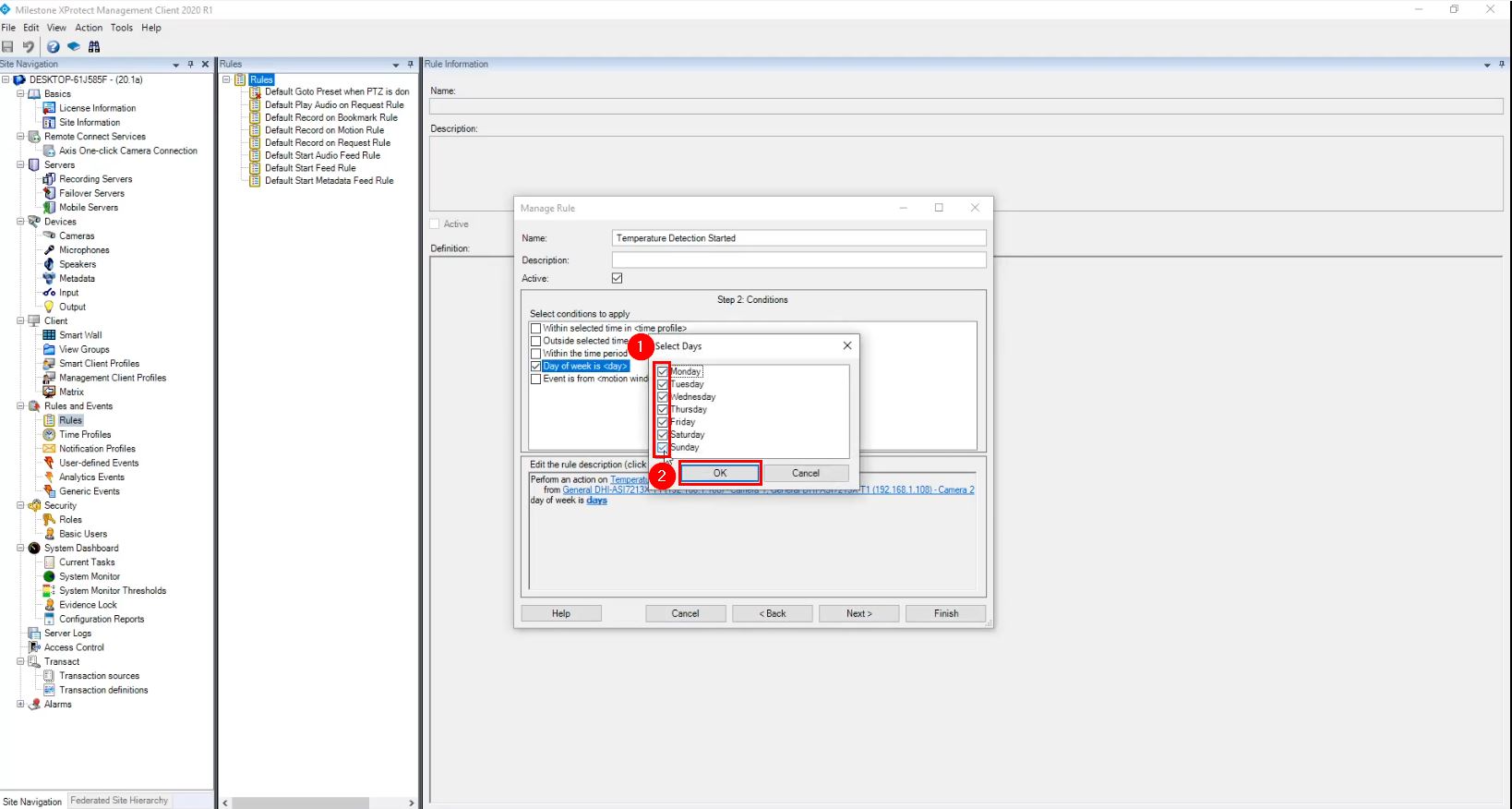Click Next > in Manage Rule
The image size is (1512, 809).
(x=859, y=613)
